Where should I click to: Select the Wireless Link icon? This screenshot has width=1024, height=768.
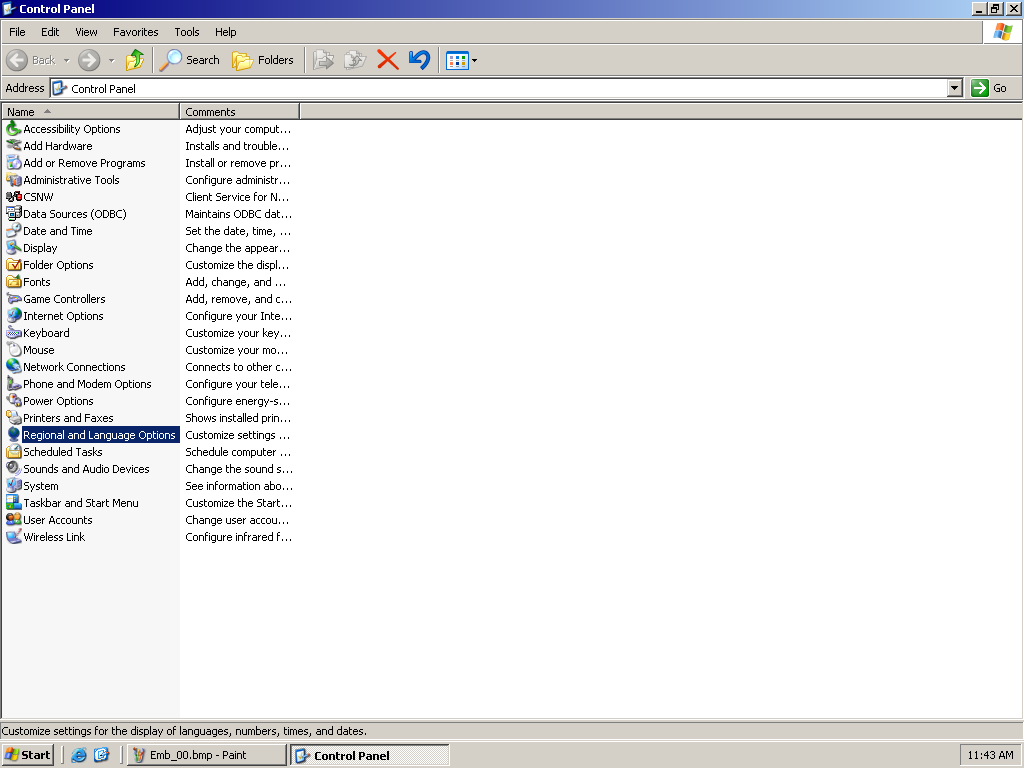[14, 536]
